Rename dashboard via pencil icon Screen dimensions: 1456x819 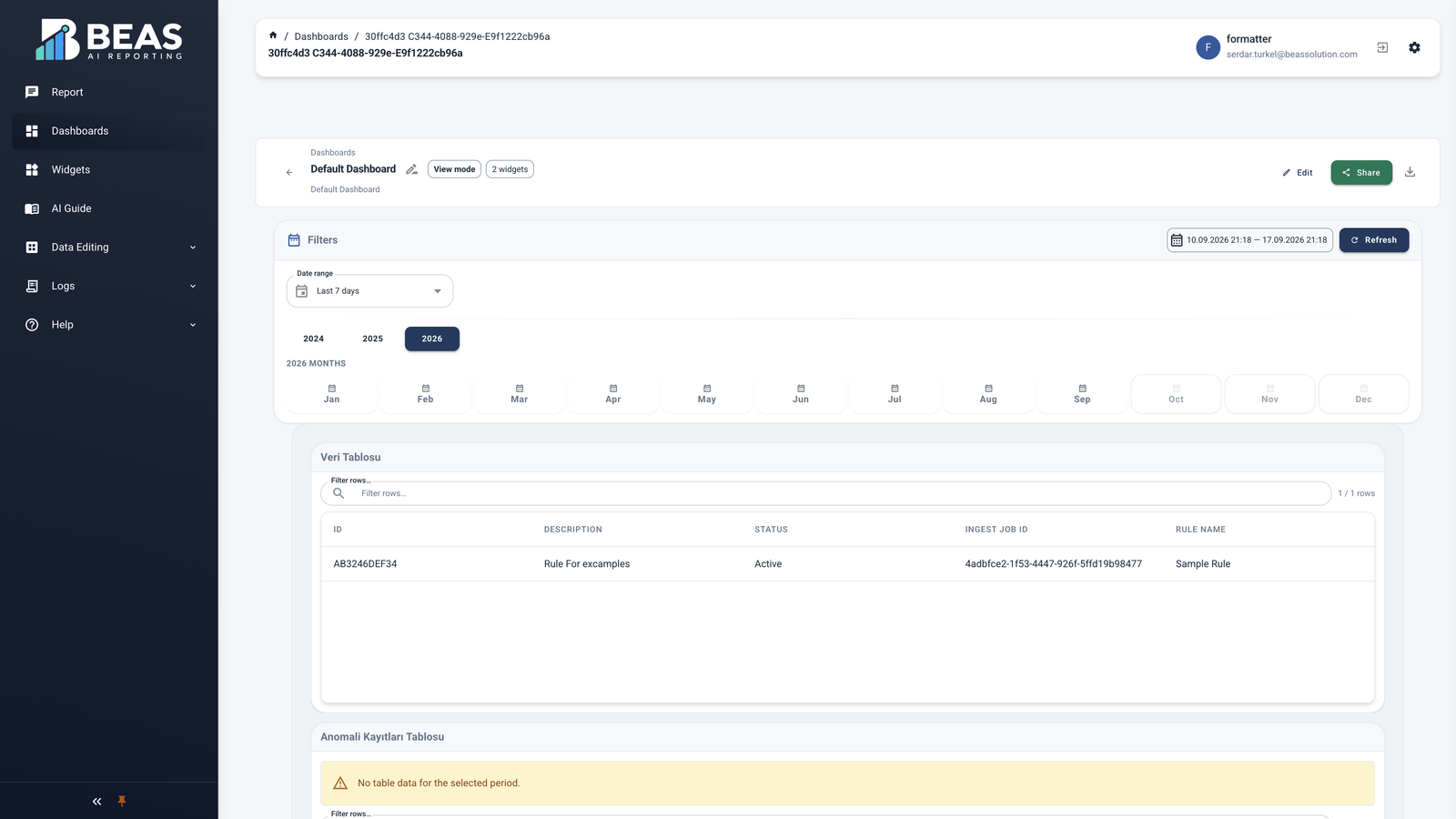click(x=411, y=169)
